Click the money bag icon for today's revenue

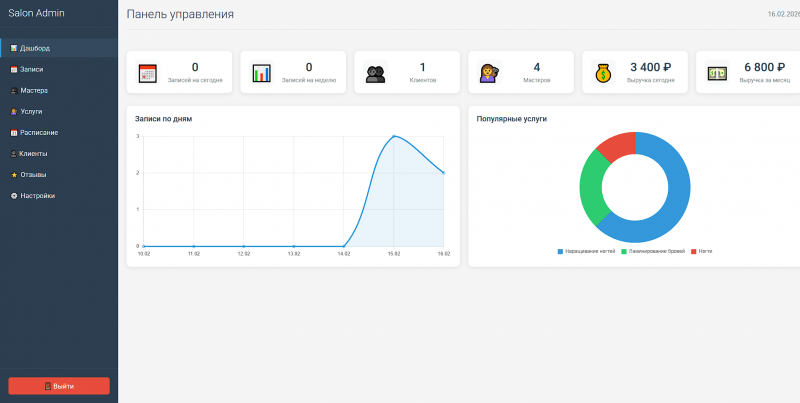pos(603,73)
